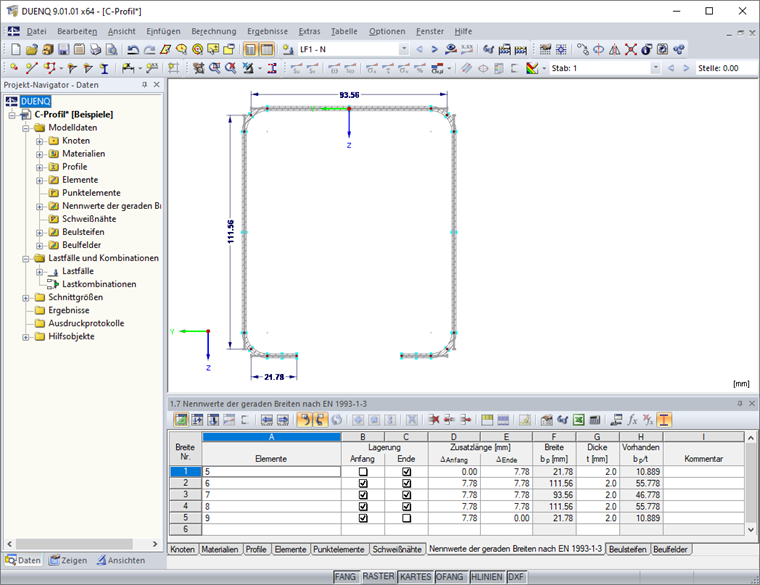The height and width of the screenshot is (585, 760).
Task: Open the Datei menu
Action: [36, 32]
